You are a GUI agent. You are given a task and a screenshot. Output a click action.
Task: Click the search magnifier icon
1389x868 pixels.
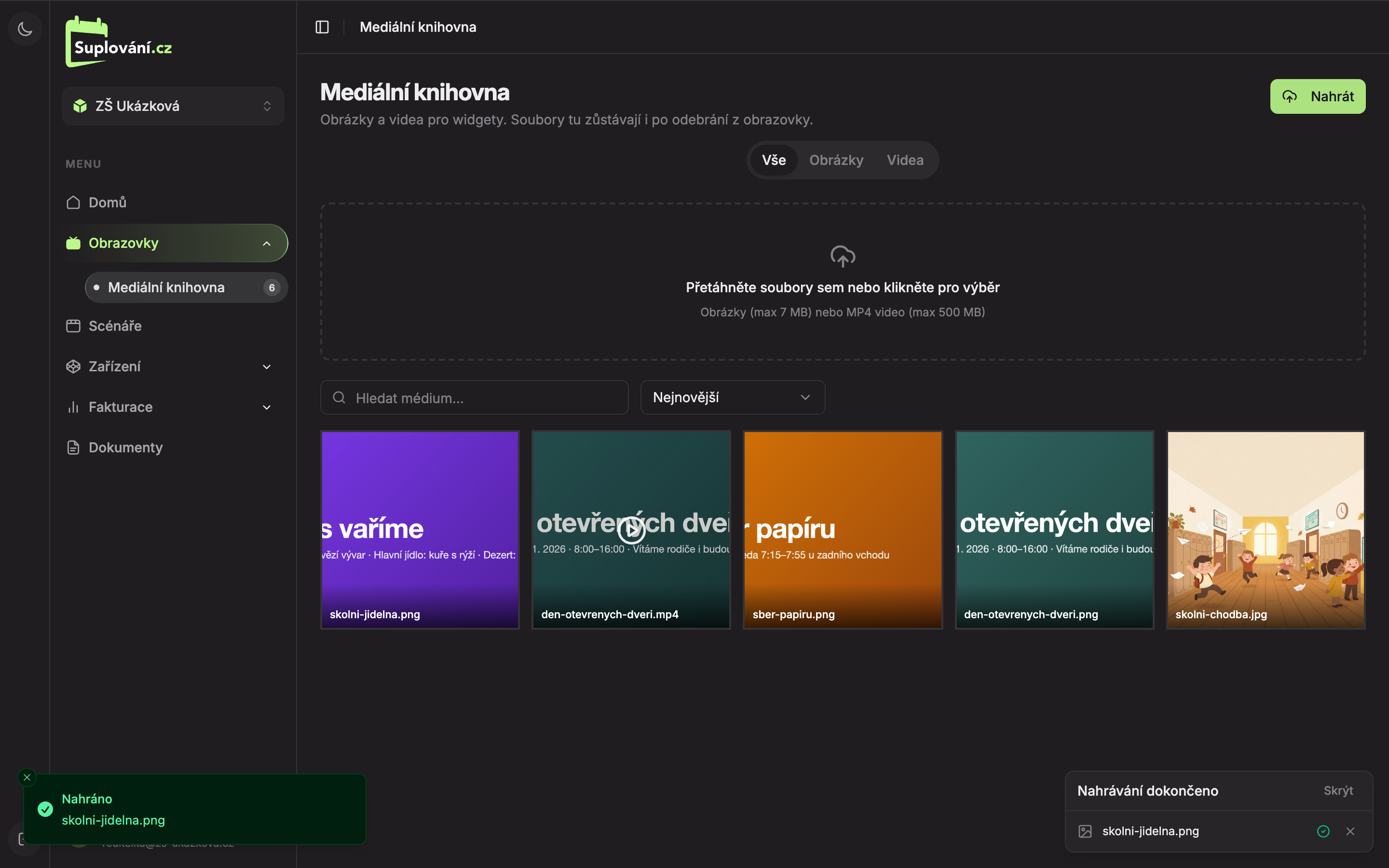coord(339,397)
